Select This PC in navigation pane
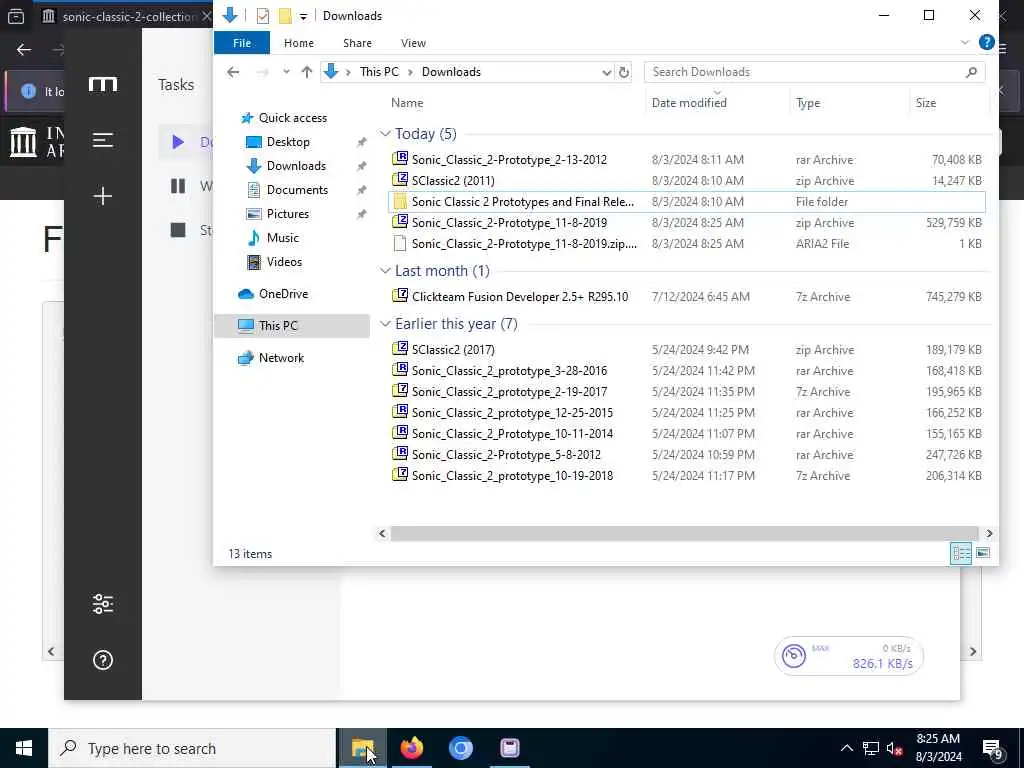 click(x=291, y=326)
